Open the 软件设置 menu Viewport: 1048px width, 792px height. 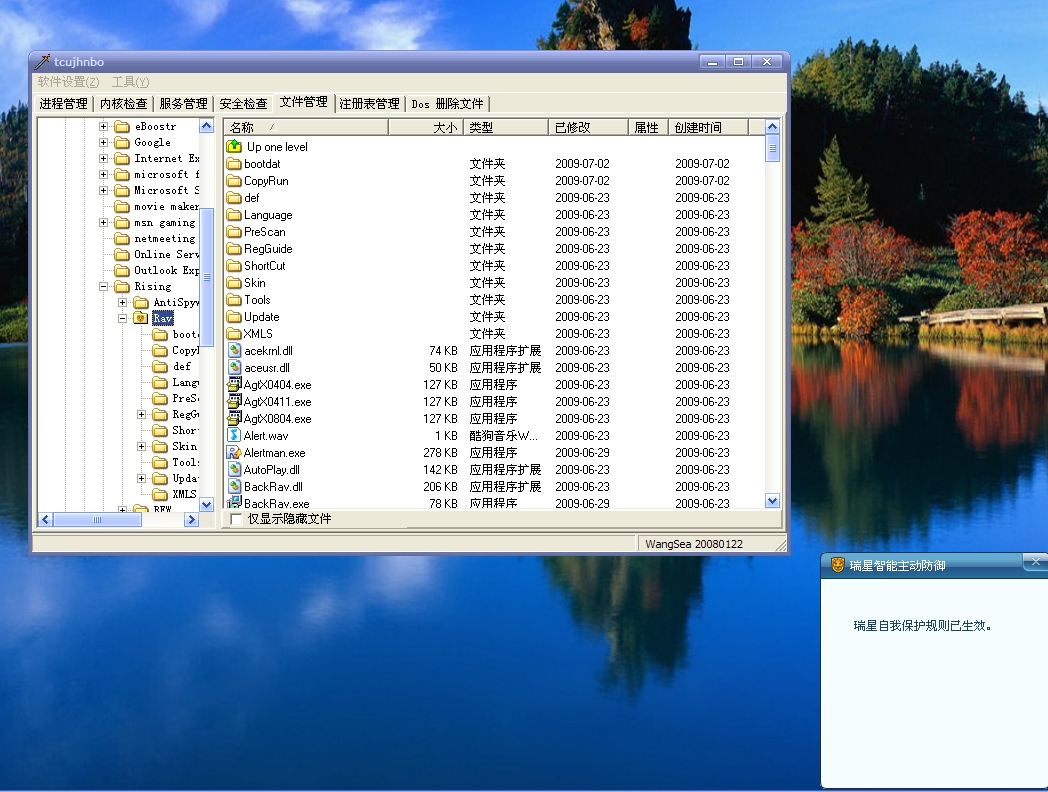68,82
